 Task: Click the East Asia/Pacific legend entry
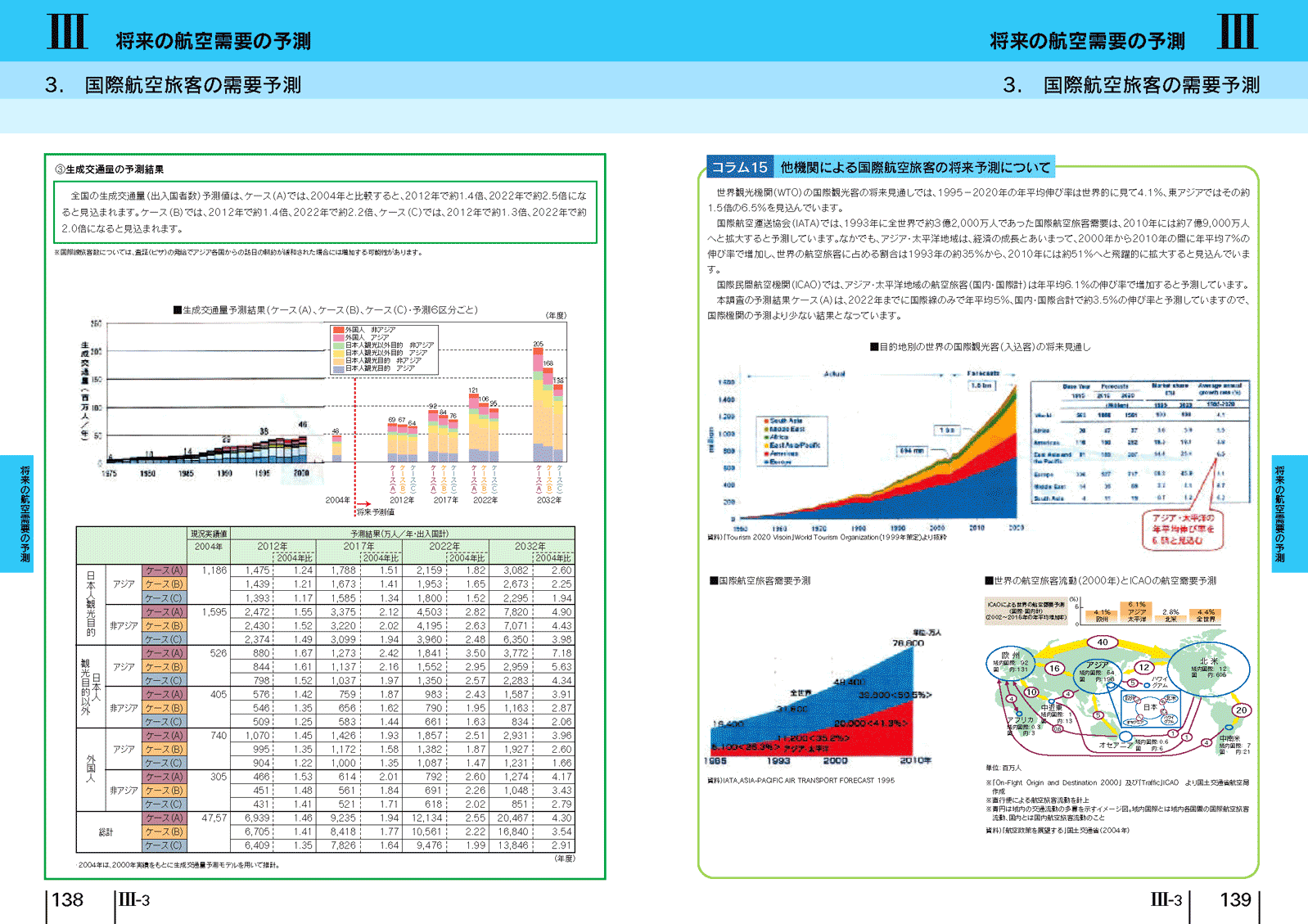792,445
